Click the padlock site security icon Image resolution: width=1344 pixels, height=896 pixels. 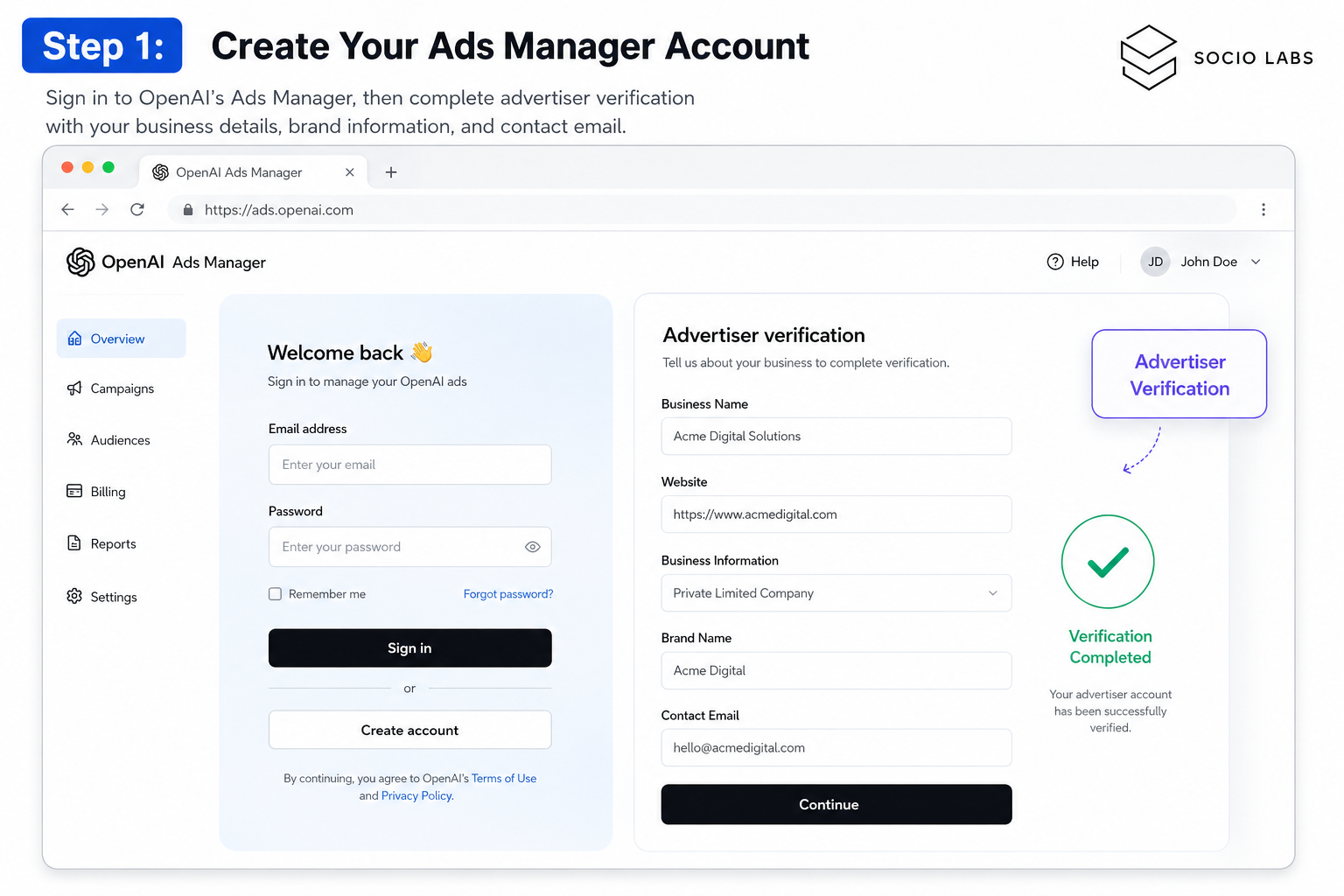(188, 210)
